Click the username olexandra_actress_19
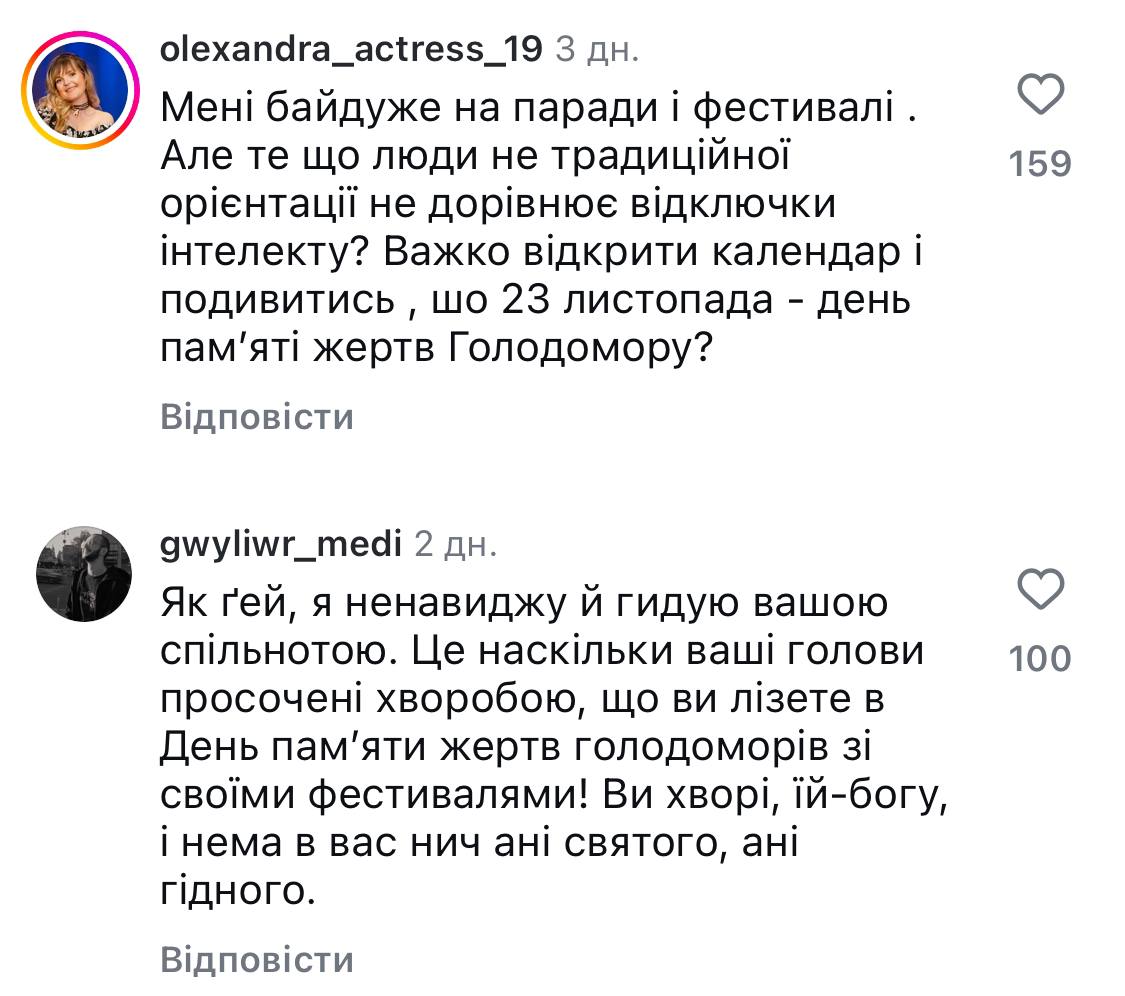Image resolution: width=1125 pixels, height=996 pixels. tap(351, 48)
